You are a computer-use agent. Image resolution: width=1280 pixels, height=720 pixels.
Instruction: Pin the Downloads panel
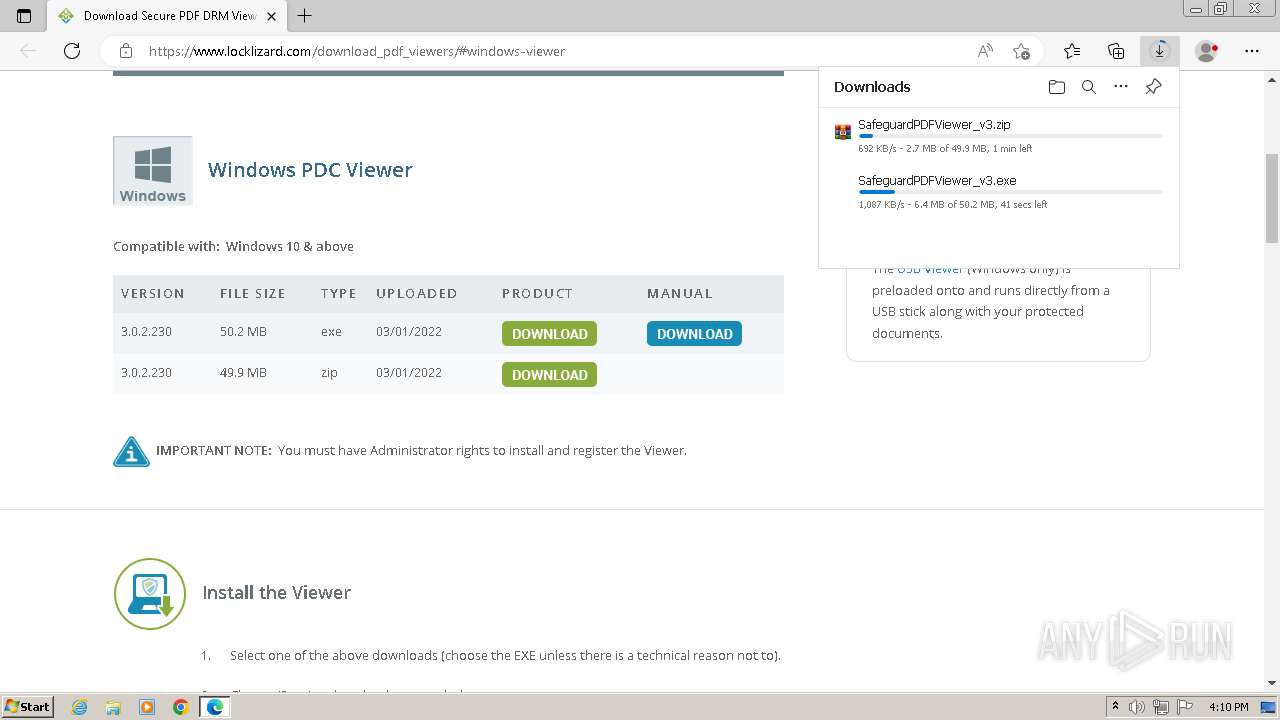[1153, 87]
